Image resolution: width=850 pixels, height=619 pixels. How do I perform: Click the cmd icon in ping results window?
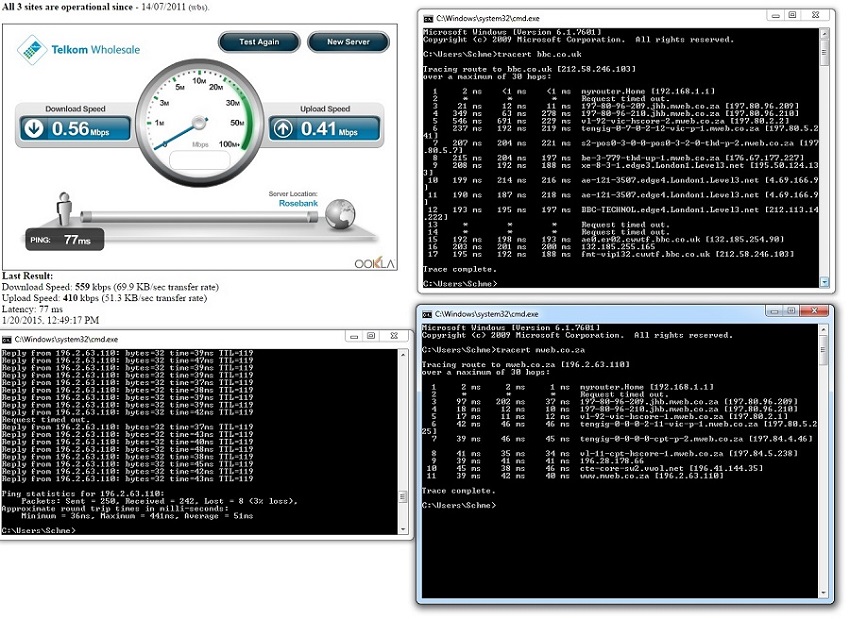(7, 340)
